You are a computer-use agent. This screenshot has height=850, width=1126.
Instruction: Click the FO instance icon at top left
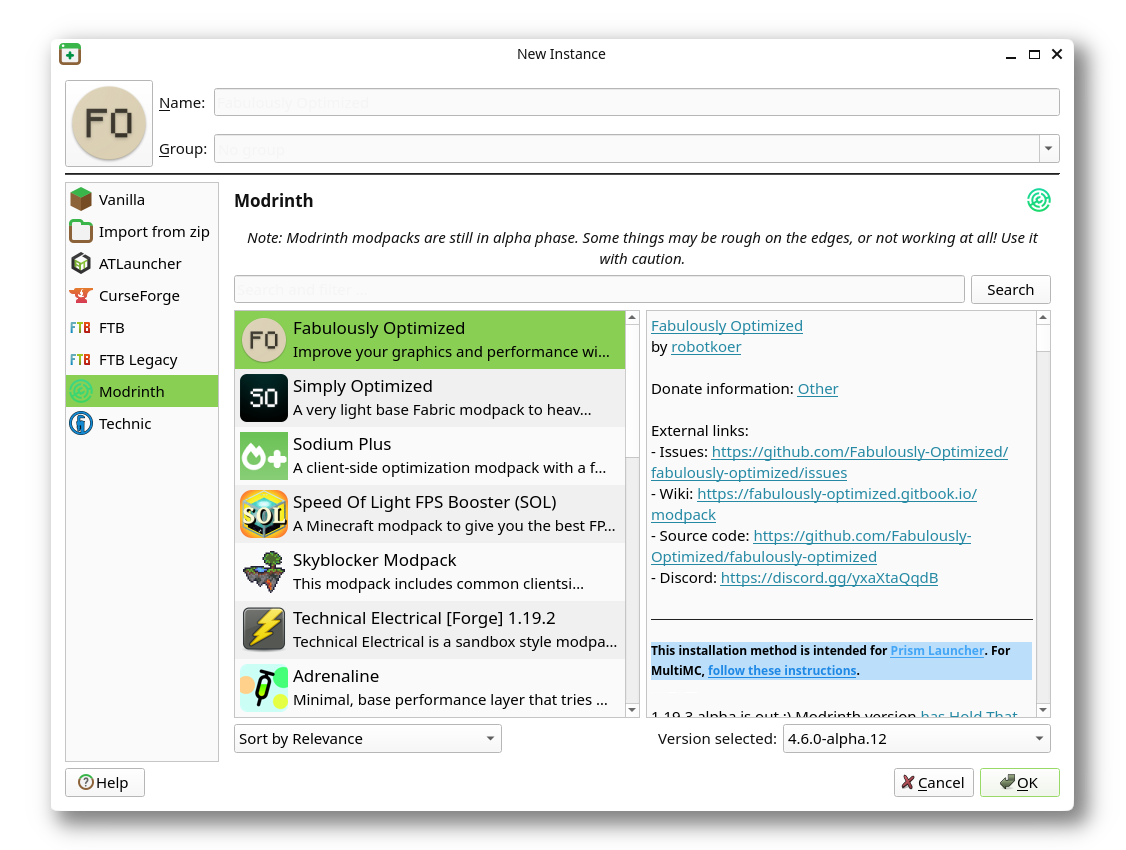pyautogui.click(x=108, y=122)
